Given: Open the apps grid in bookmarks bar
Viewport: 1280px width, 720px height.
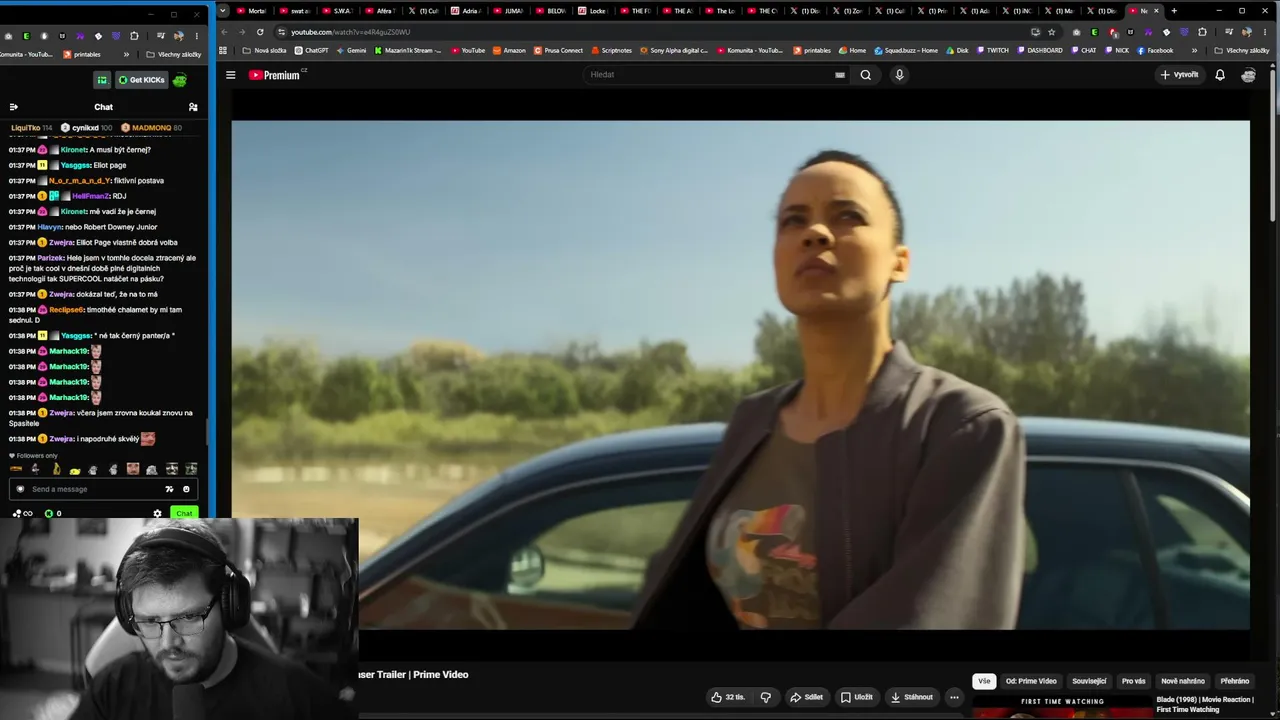Looking at the screenshot, I should [223, 50].
